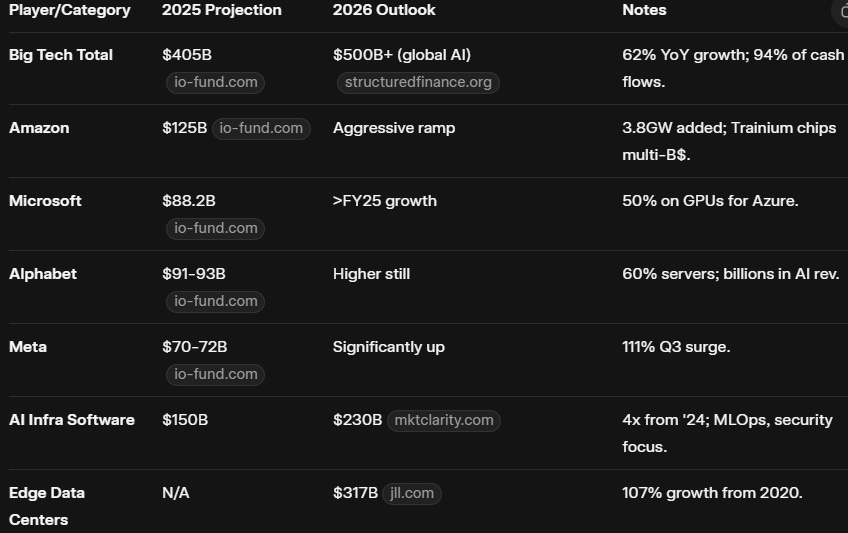
Task: Click the copy table icon at top-right
Action: coord(841,10)
